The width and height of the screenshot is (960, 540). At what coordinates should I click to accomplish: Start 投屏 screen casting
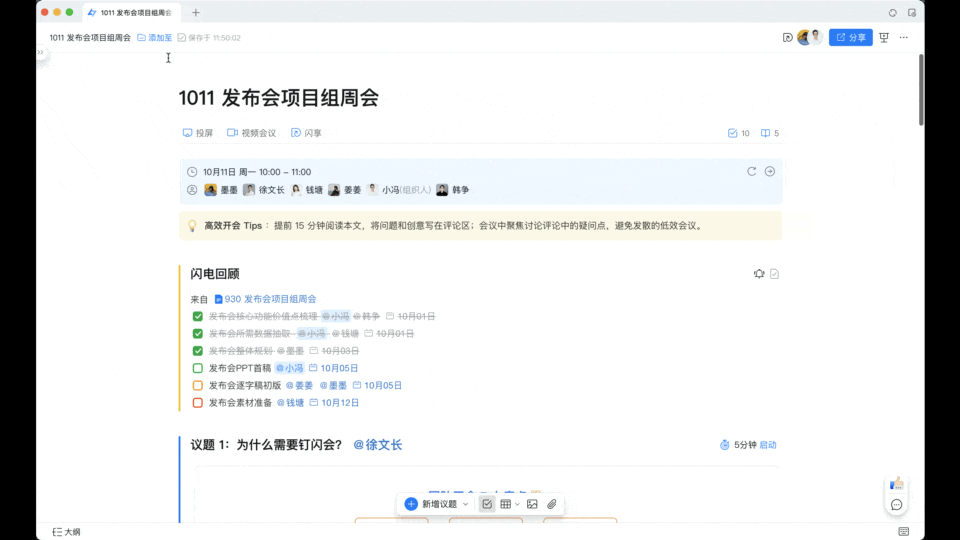(x=198, y=133)
